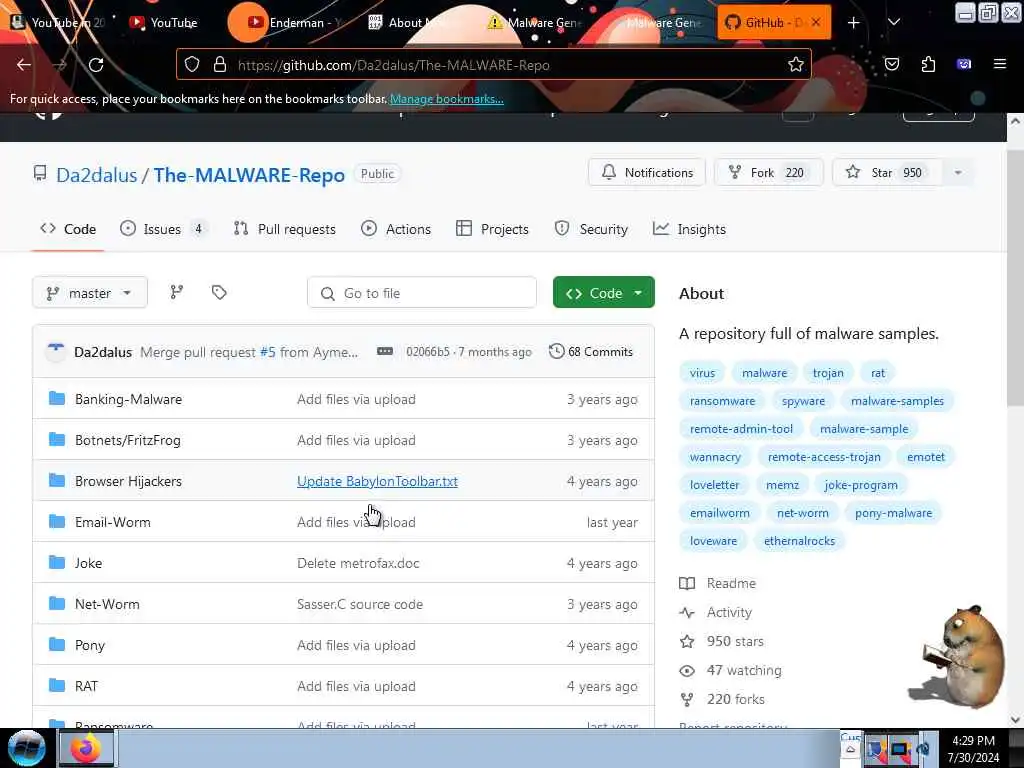Expand commit message with ellipsis icon

tap(385, 352)
